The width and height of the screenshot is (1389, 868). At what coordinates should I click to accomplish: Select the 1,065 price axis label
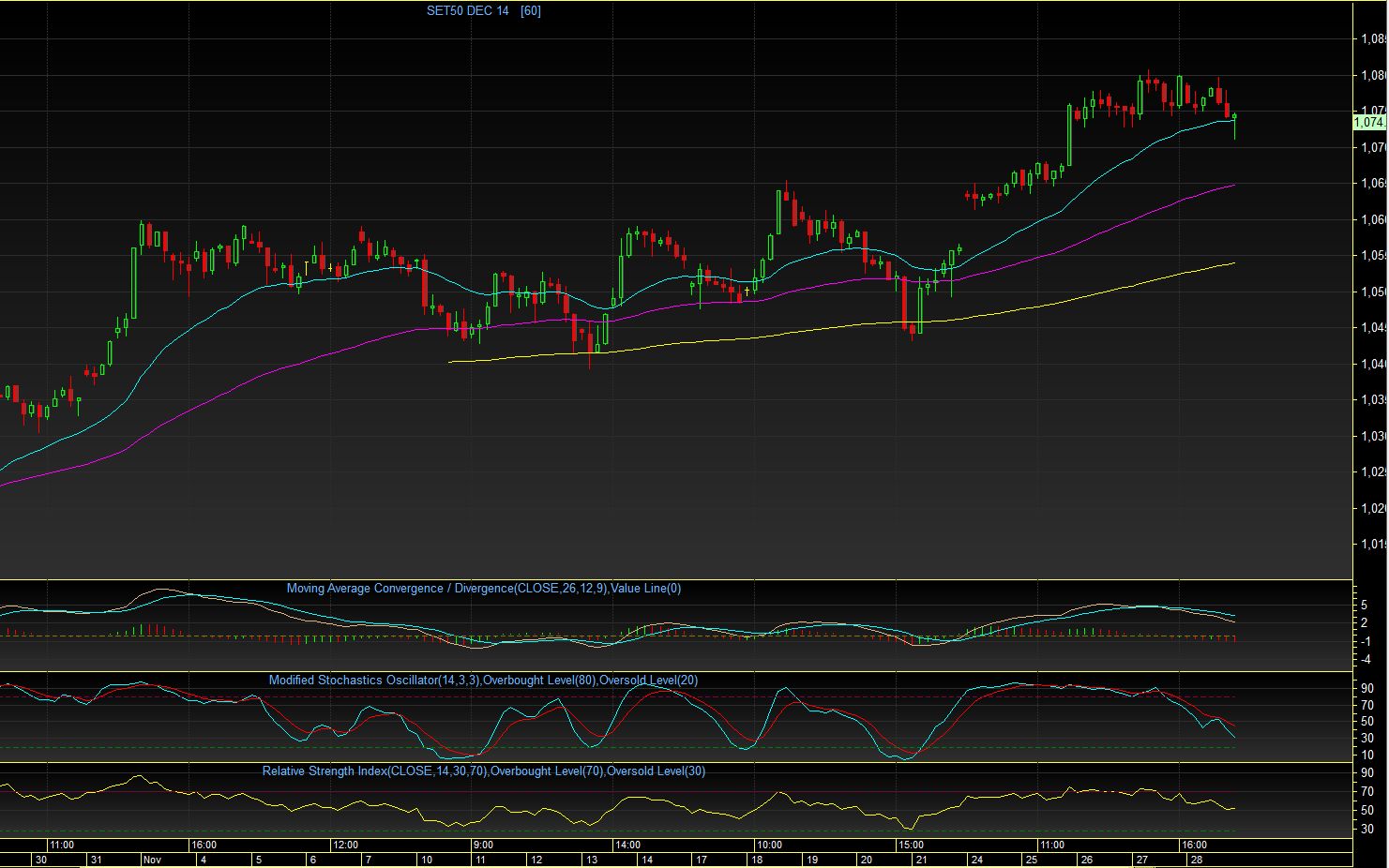click(x=1373, y=184)
